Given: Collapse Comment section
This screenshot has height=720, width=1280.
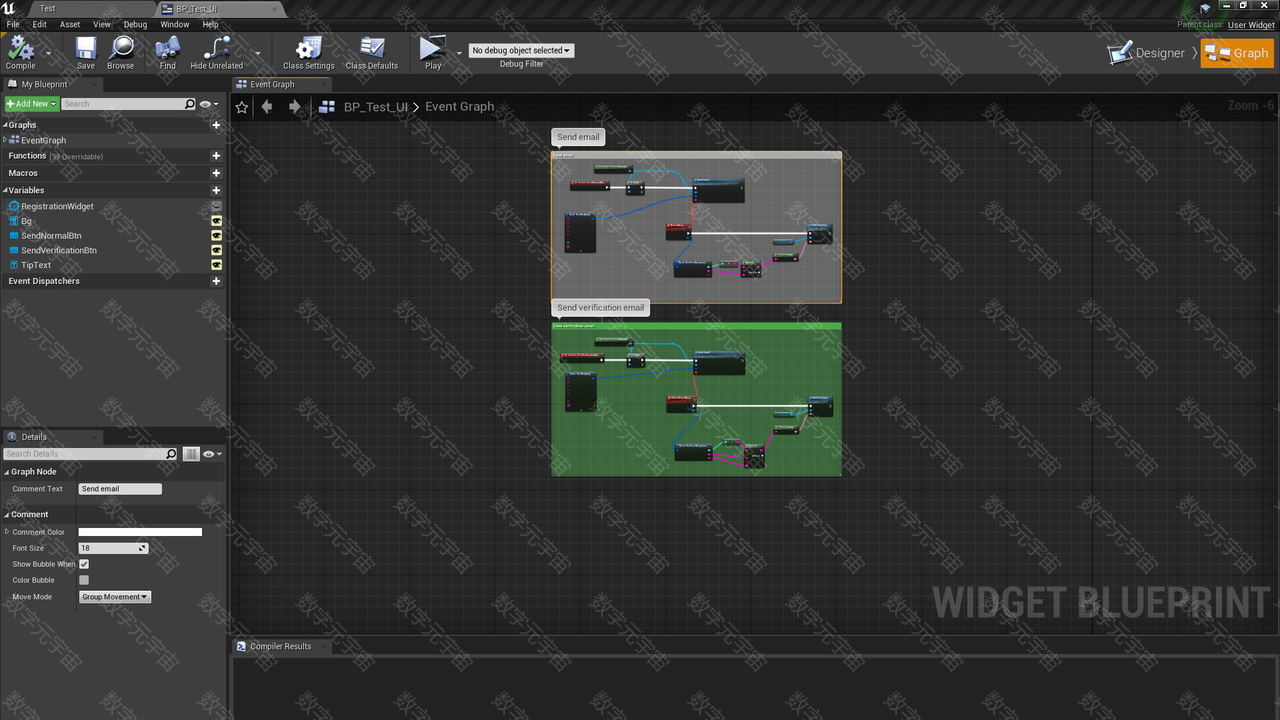Looking at the screenshot, I should pos(6,515).
